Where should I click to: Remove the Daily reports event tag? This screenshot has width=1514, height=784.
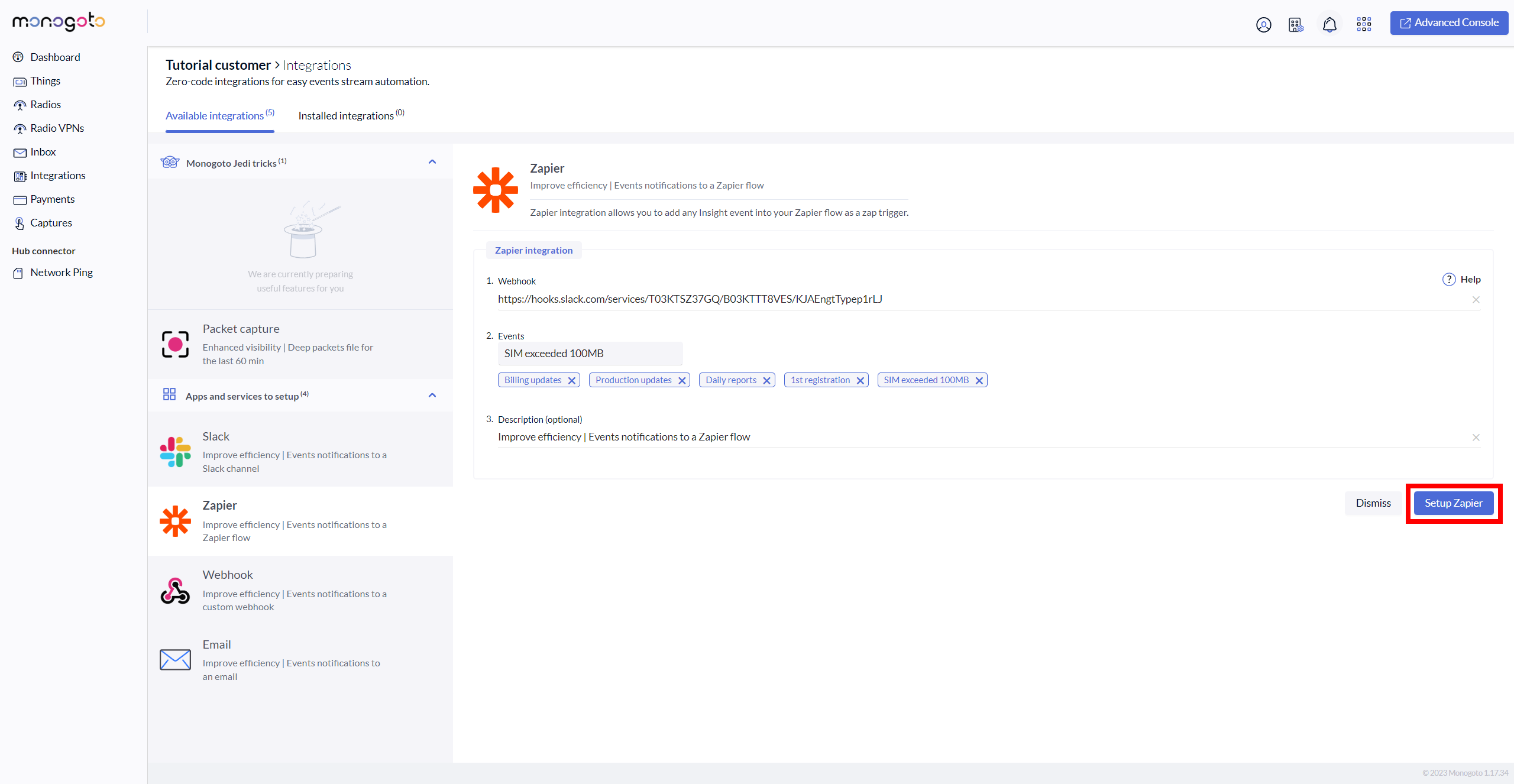tap(766, 380)
